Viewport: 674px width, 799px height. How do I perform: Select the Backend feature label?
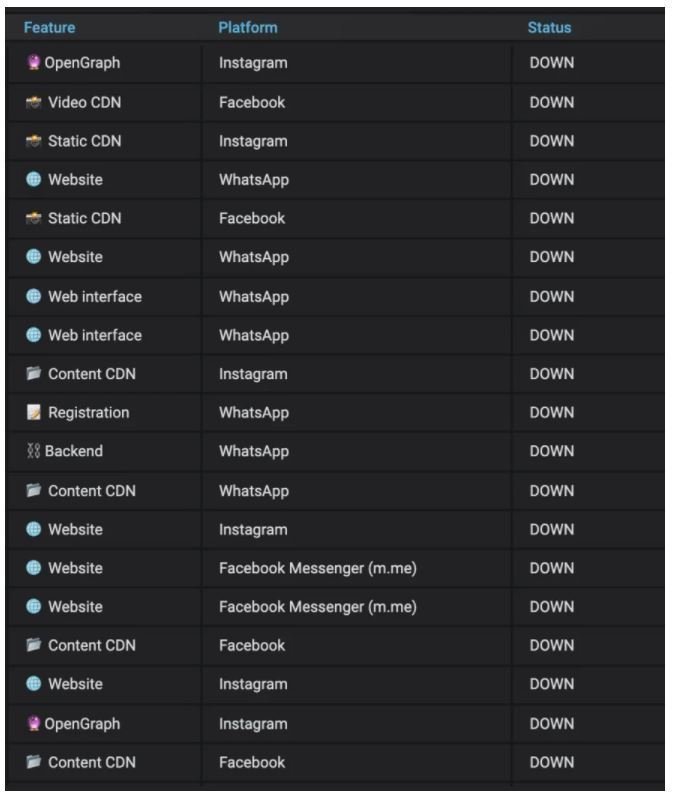pos(74,451)
